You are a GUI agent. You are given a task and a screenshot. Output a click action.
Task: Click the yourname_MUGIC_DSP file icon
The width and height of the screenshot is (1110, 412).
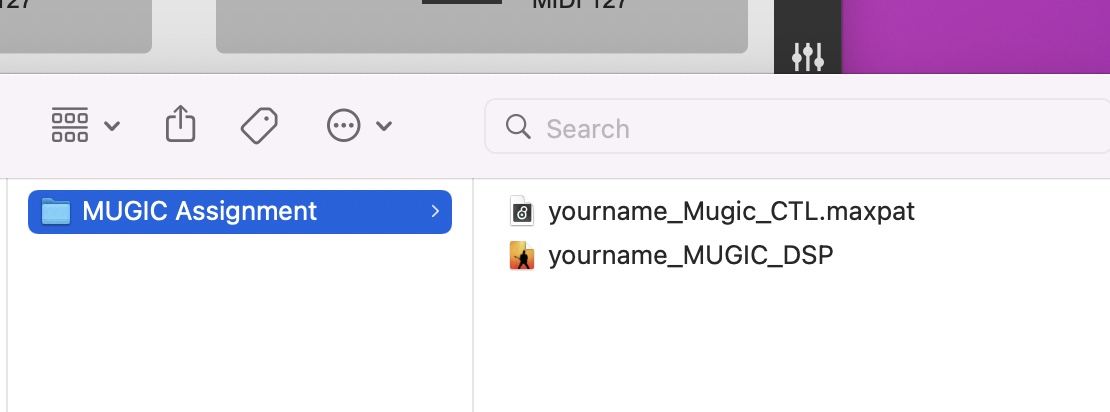pos(522,256)
